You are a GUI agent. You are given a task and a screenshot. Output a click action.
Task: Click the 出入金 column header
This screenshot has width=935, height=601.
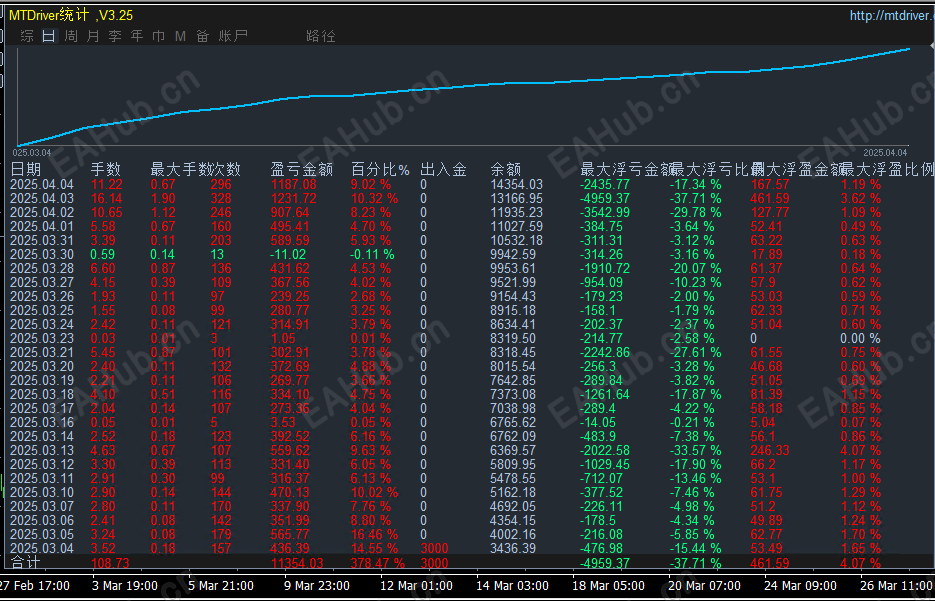pyautogui.click(x=443, y=169)
